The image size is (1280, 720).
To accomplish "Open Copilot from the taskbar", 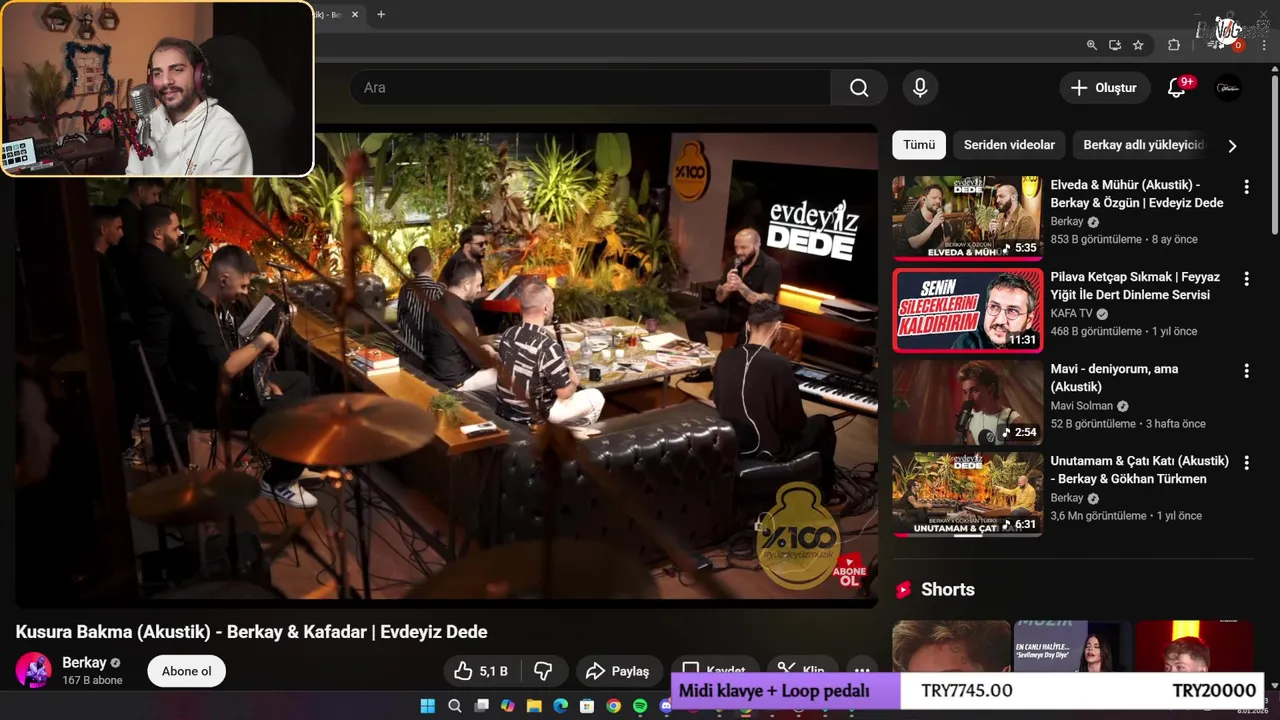I will [x=508, y=706].
